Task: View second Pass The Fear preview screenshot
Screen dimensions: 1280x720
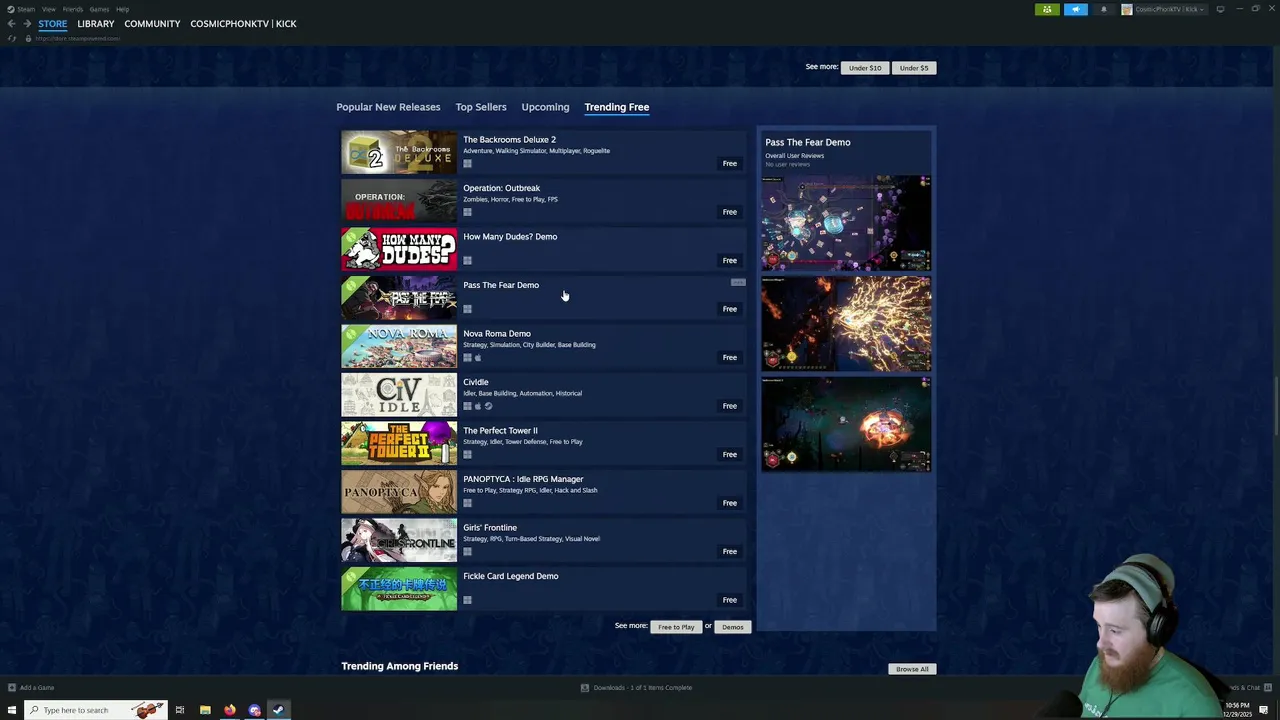Action: (x=846, y=323)
